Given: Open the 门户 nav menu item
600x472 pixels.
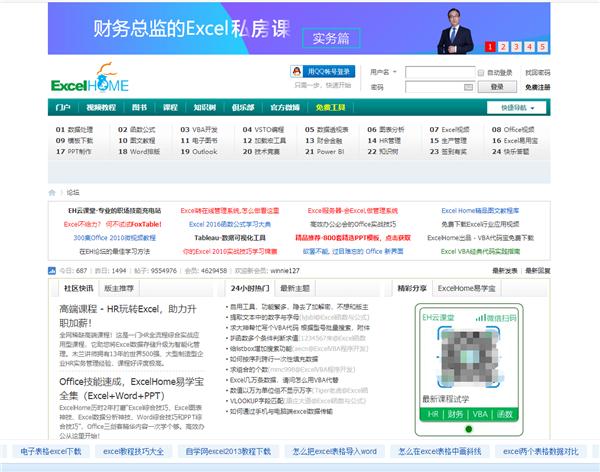Looking at the screenshot, I should (x=63, y=108).
